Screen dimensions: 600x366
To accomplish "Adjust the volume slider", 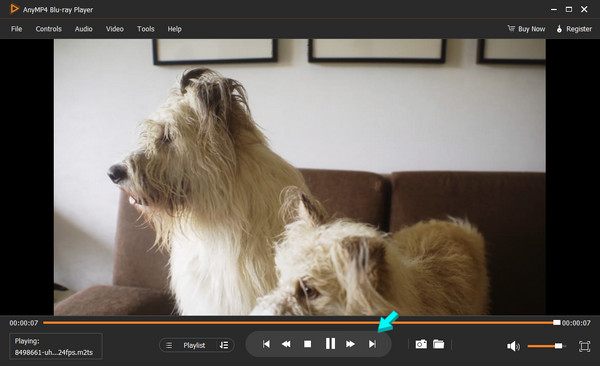I will coord(546,346).
